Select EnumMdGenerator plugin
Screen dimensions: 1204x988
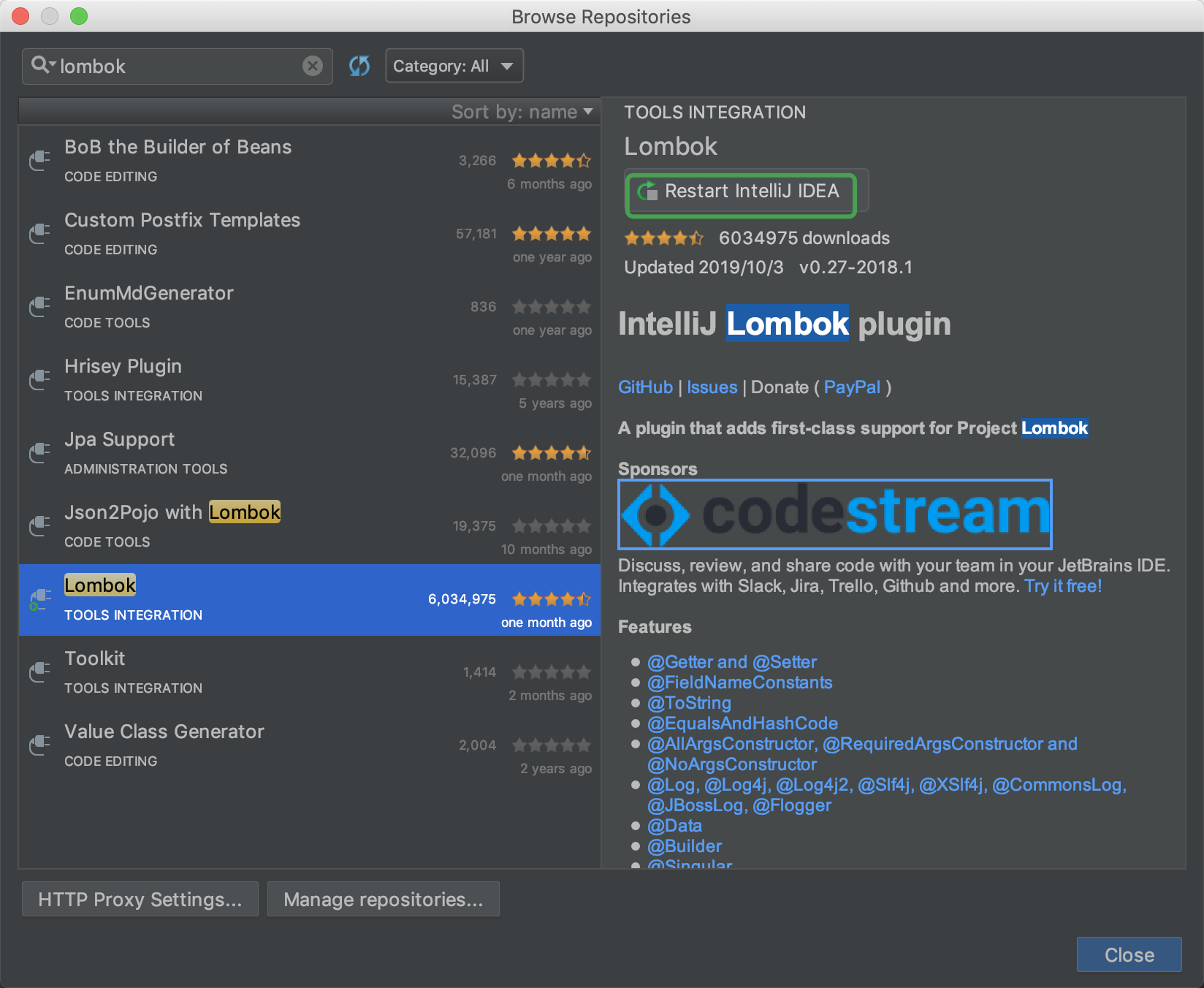pyautogui.click(x=309, y=308)
